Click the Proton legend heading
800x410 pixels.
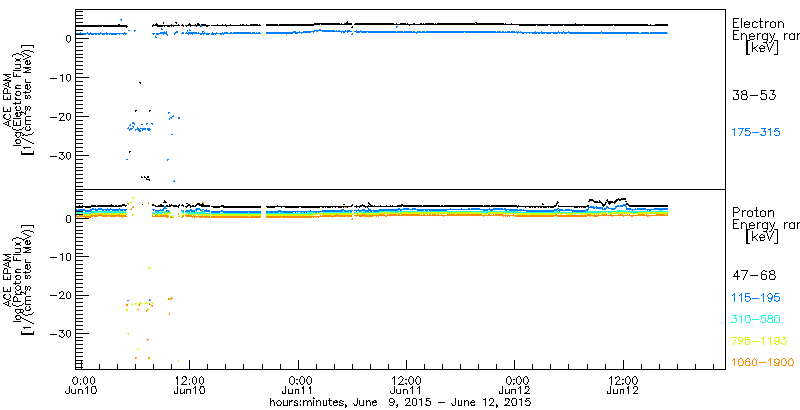coord(754,212)
